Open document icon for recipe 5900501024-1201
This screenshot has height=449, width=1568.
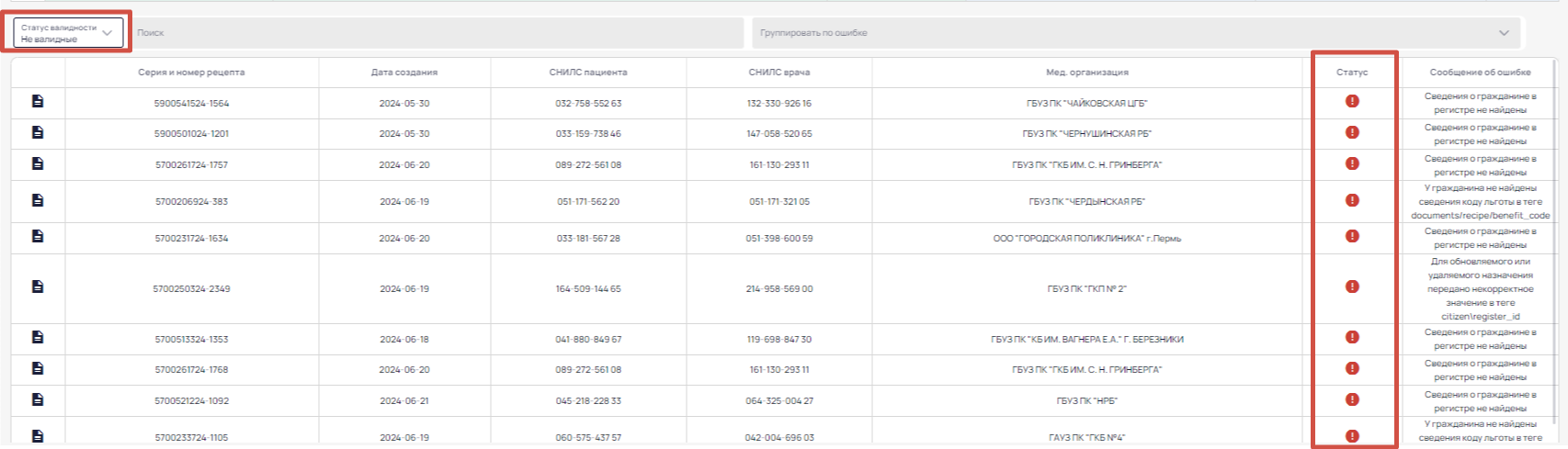38,132
